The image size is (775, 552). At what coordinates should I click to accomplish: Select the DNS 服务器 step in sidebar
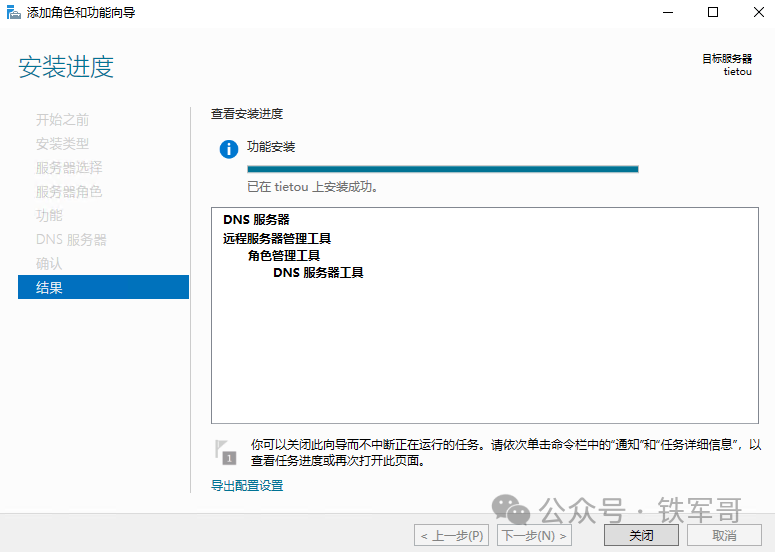(x=71, y=240)
